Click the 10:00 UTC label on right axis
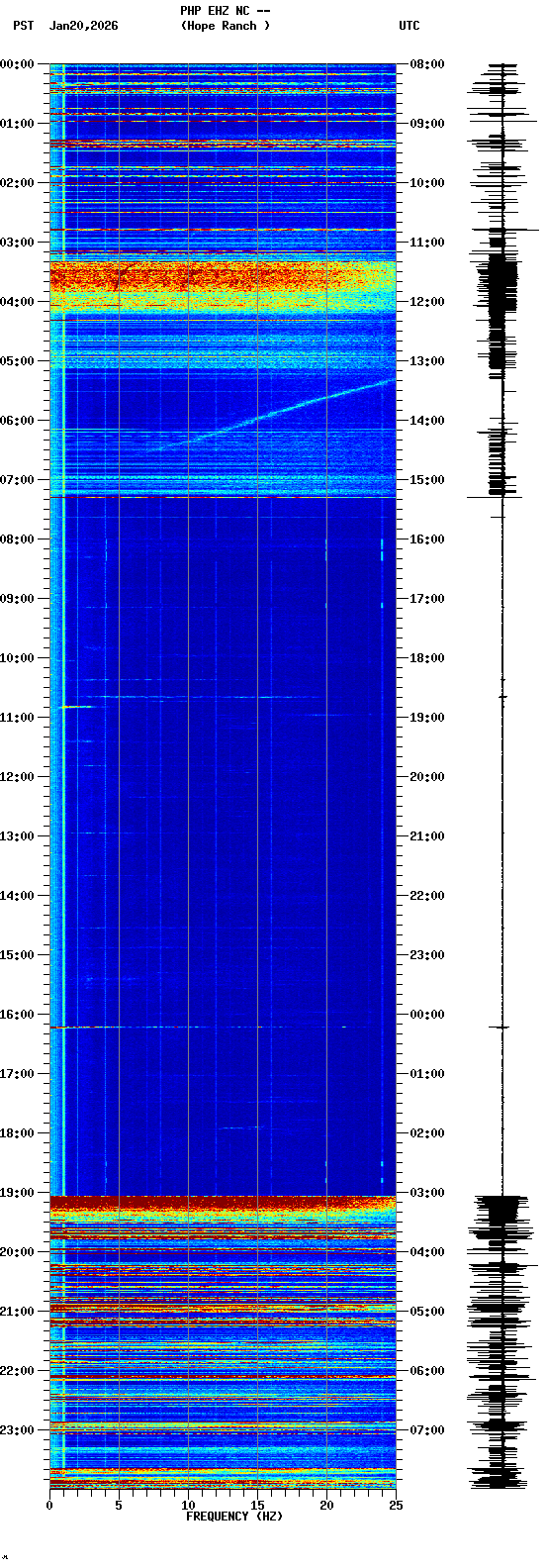This screenshot has height=1568, width=546. coord(427,183)
